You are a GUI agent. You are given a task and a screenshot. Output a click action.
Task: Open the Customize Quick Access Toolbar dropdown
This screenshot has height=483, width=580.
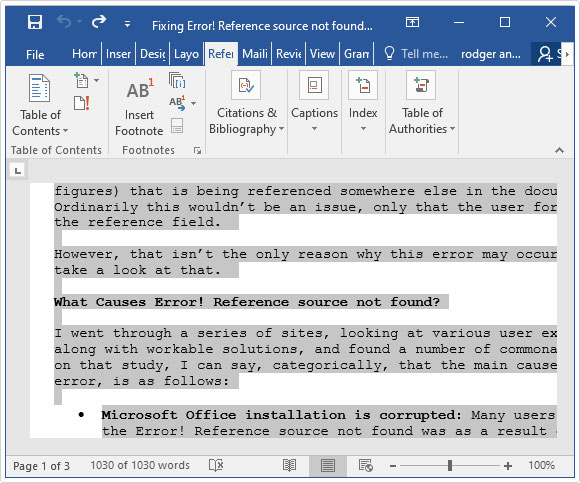[x=127, y=24]
